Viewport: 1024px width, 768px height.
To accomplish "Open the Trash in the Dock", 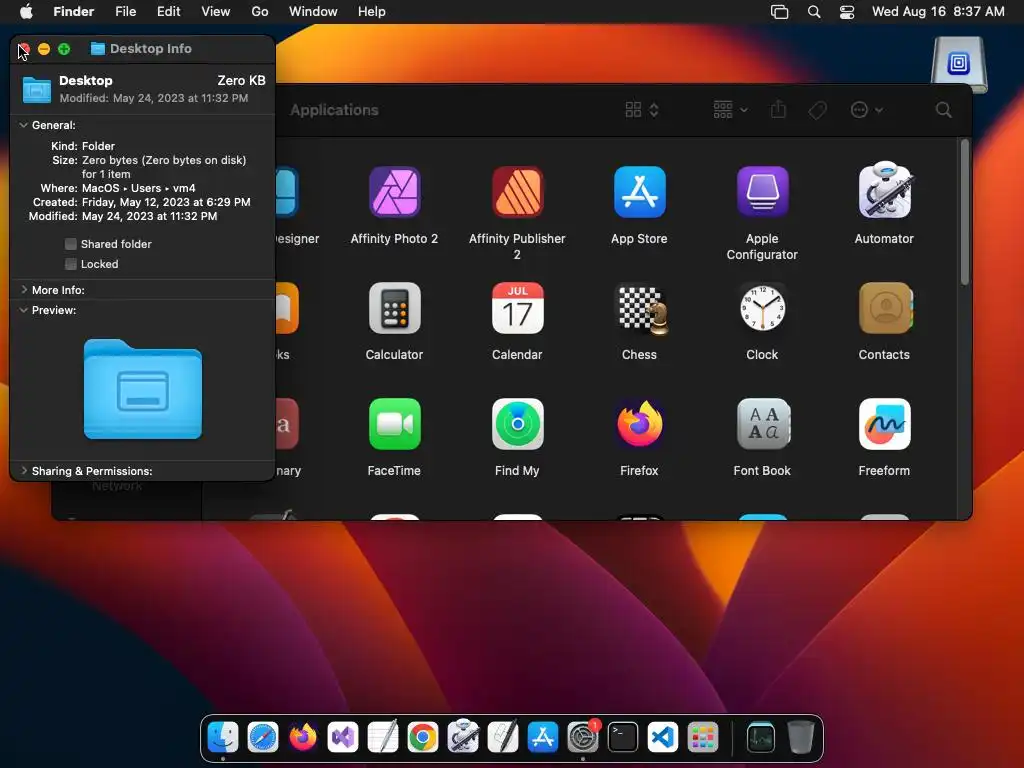I will click(x=801, y=738).
